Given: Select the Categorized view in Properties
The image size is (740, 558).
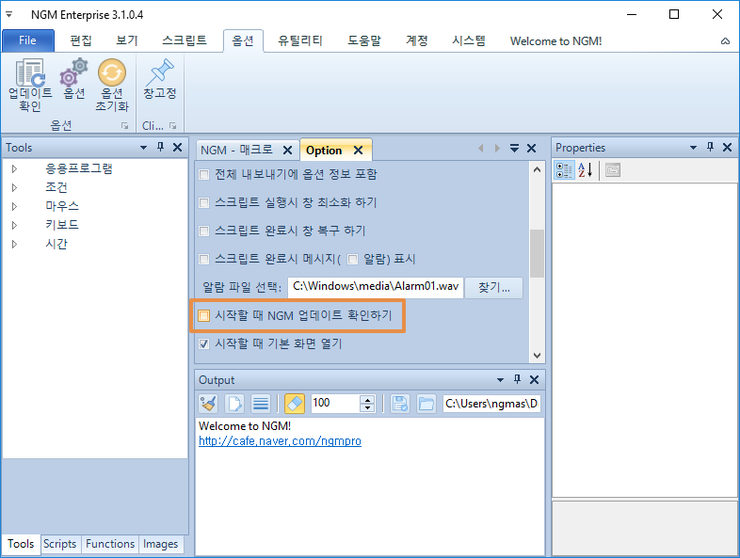Looking at the screenshot, I should pyautogui.click(x=564, y=170).
